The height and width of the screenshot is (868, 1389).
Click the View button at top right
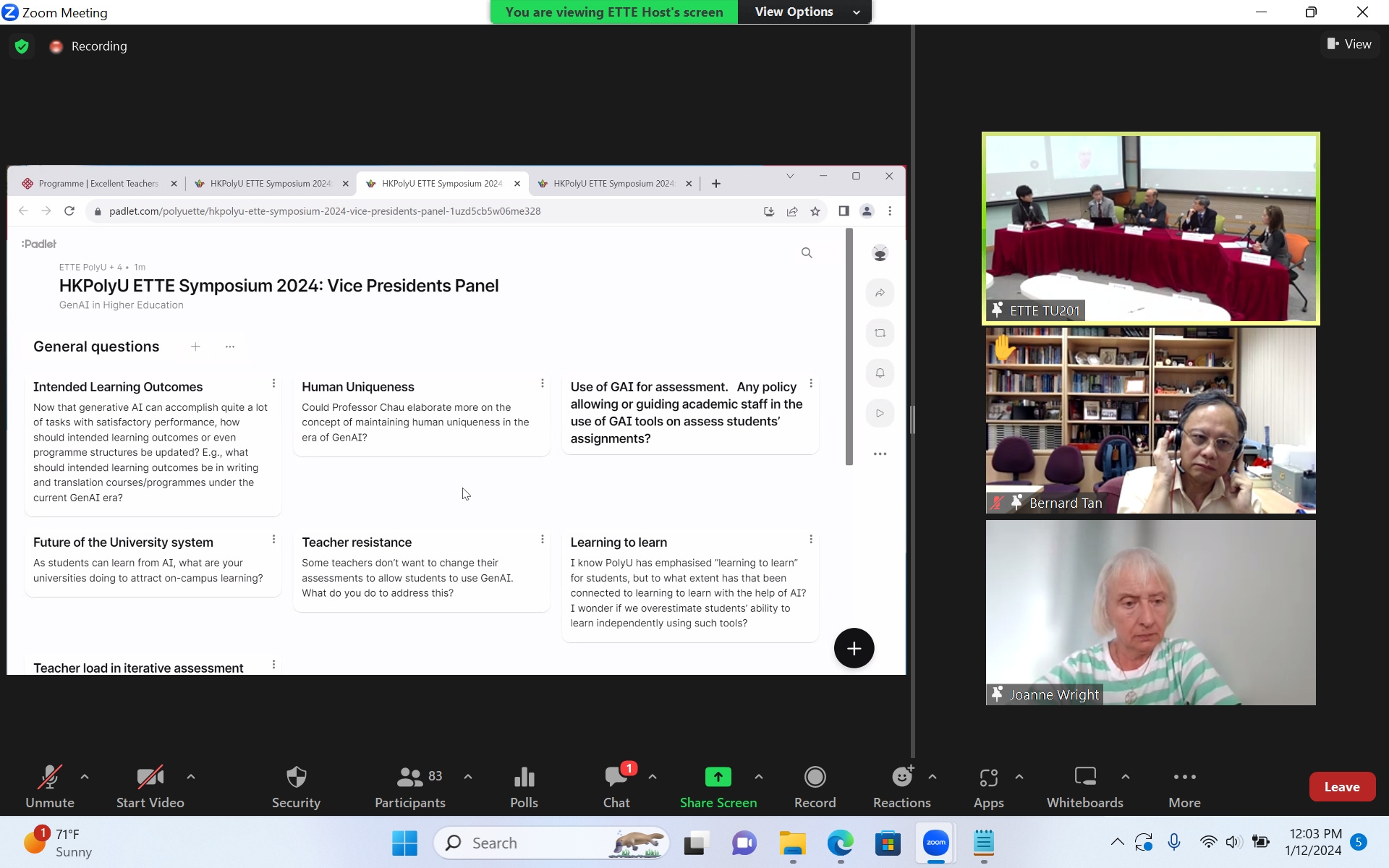pos(1349,44)
